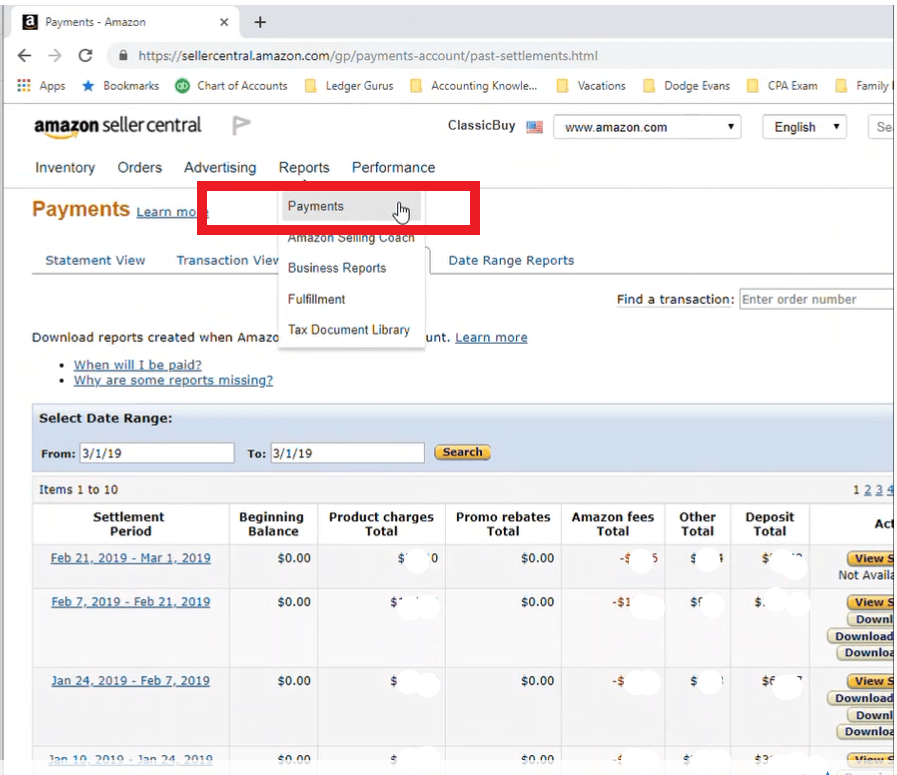Click the To date field

tap(347, 454)
